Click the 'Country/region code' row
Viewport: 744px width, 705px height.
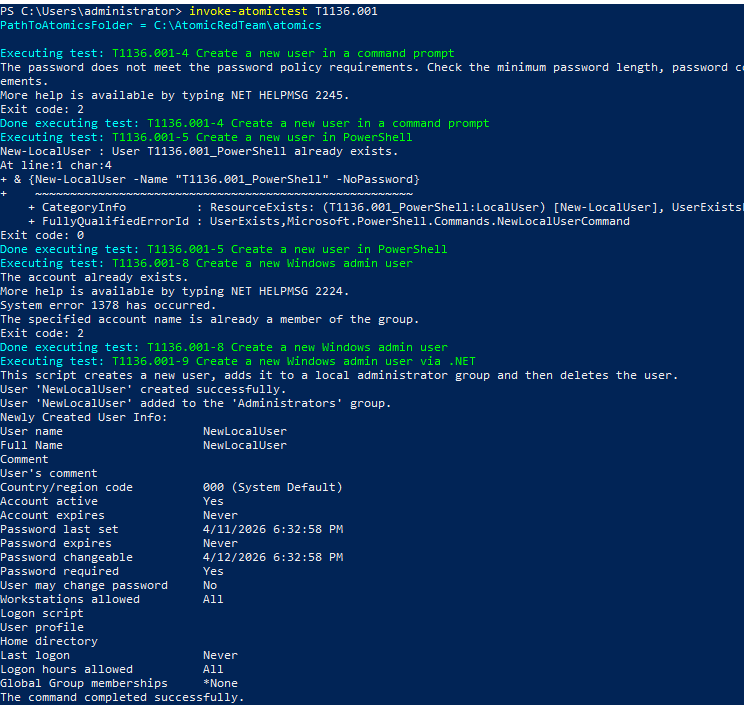171,487
